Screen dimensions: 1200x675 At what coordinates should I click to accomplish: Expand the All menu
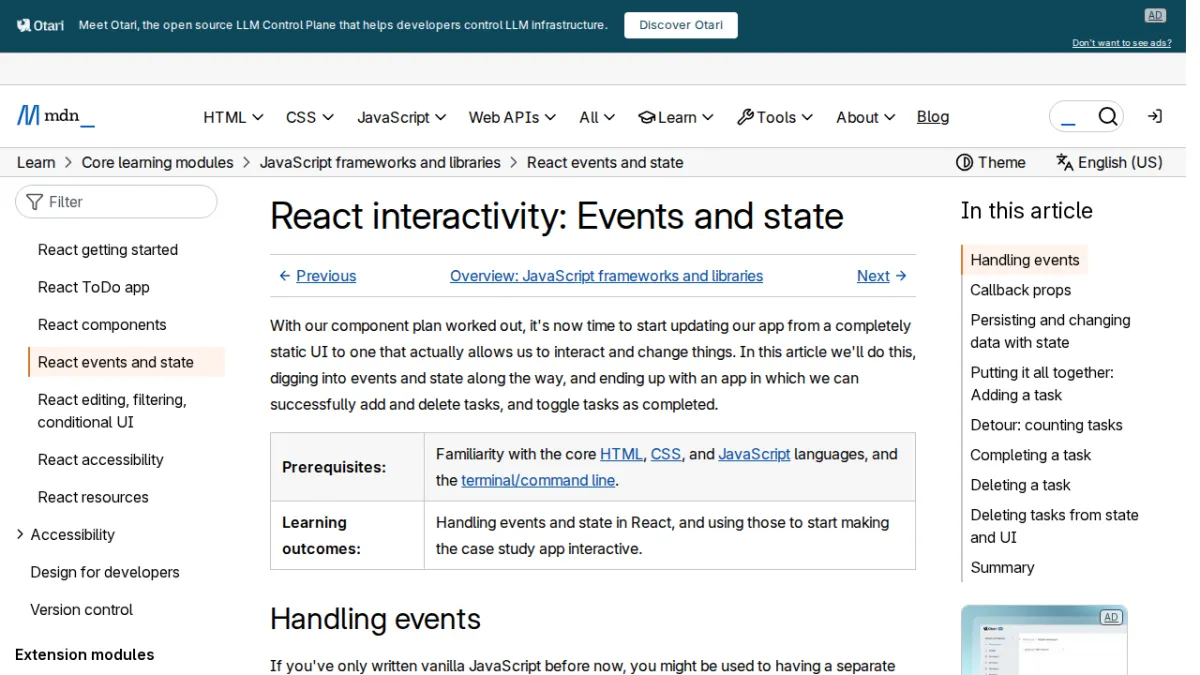point(597,117)
